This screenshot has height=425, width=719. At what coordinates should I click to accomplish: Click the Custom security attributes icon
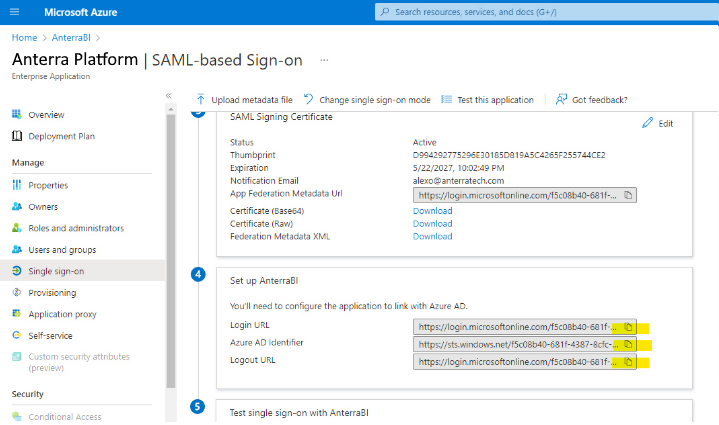(x=17, y=356)
